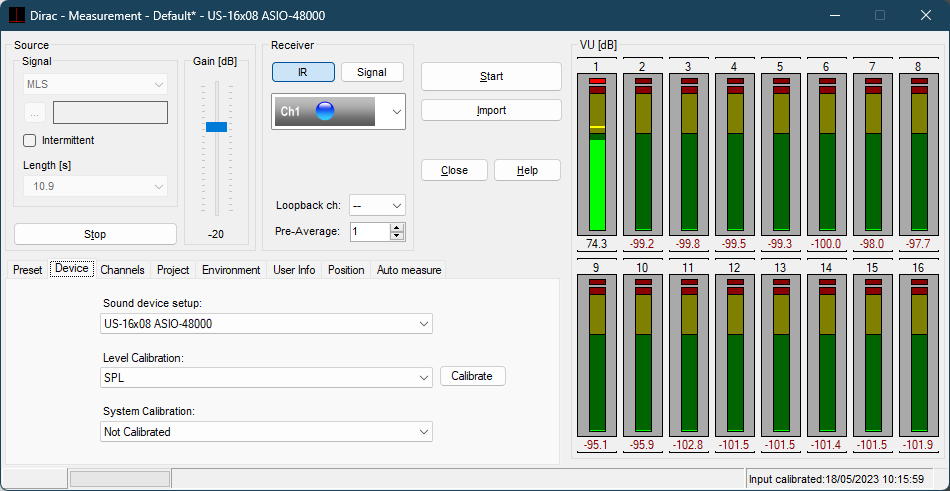Enable the Intermittent checkbox
This screenshot has height=491, width=950.
point(30,141)
